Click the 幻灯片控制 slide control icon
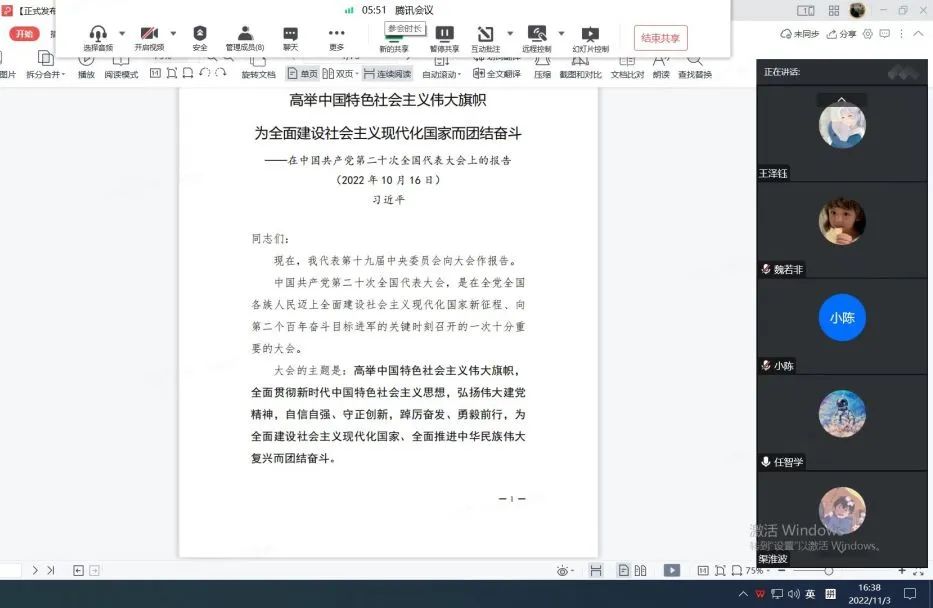Viewport: 933px width, 608px height. click(x=590, y=38)
